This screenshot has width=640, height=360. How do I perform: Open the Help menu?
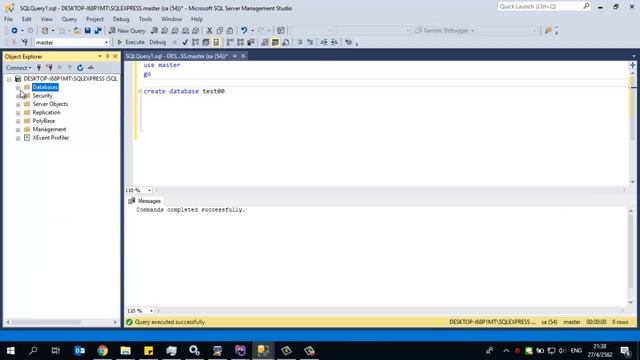[197, 19]
